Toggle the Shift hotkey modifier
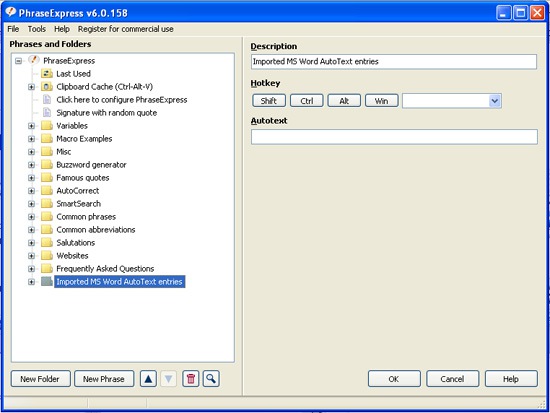 tap(269, 101)
